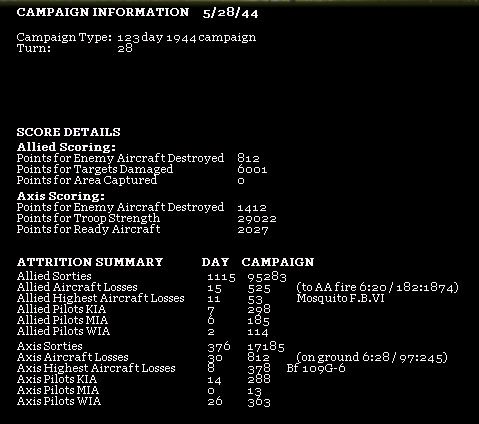
Task: Select Axis Pilots WIA campaign value 303
Action: point(259,402)
